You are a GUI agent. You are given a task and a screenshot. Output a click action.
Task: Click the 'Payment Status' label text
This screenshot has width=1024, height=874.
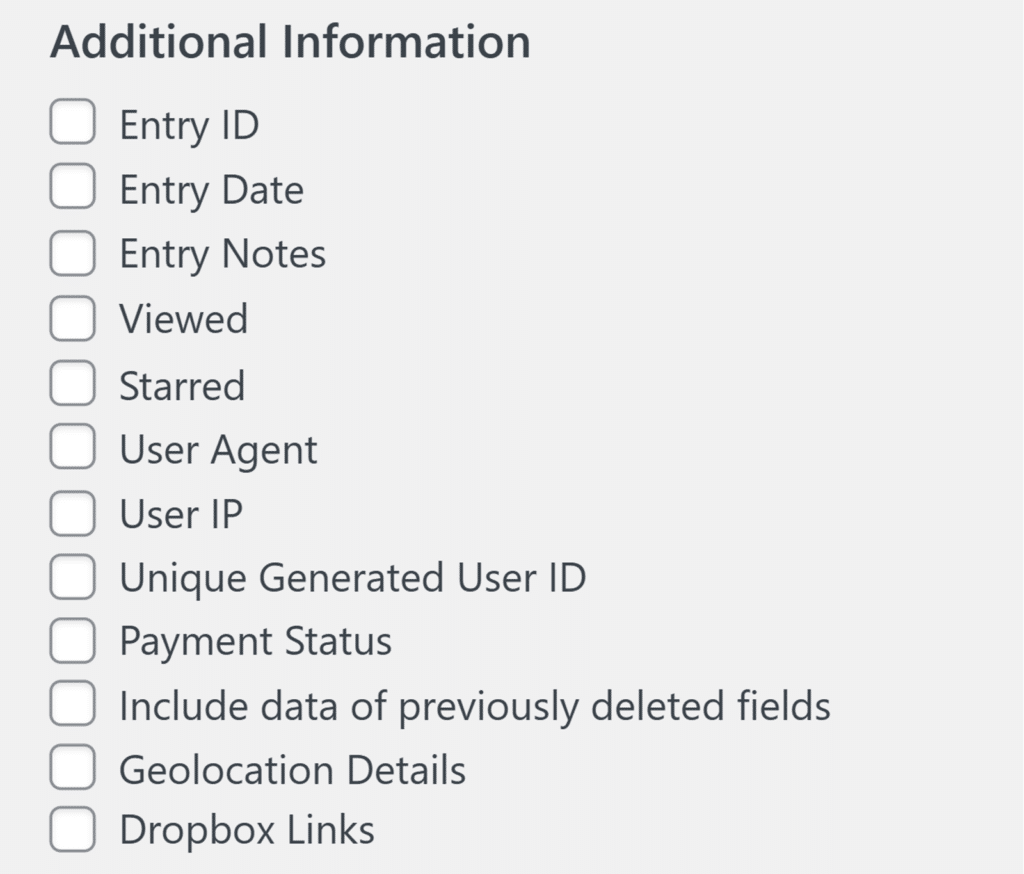tap(255, 641)
